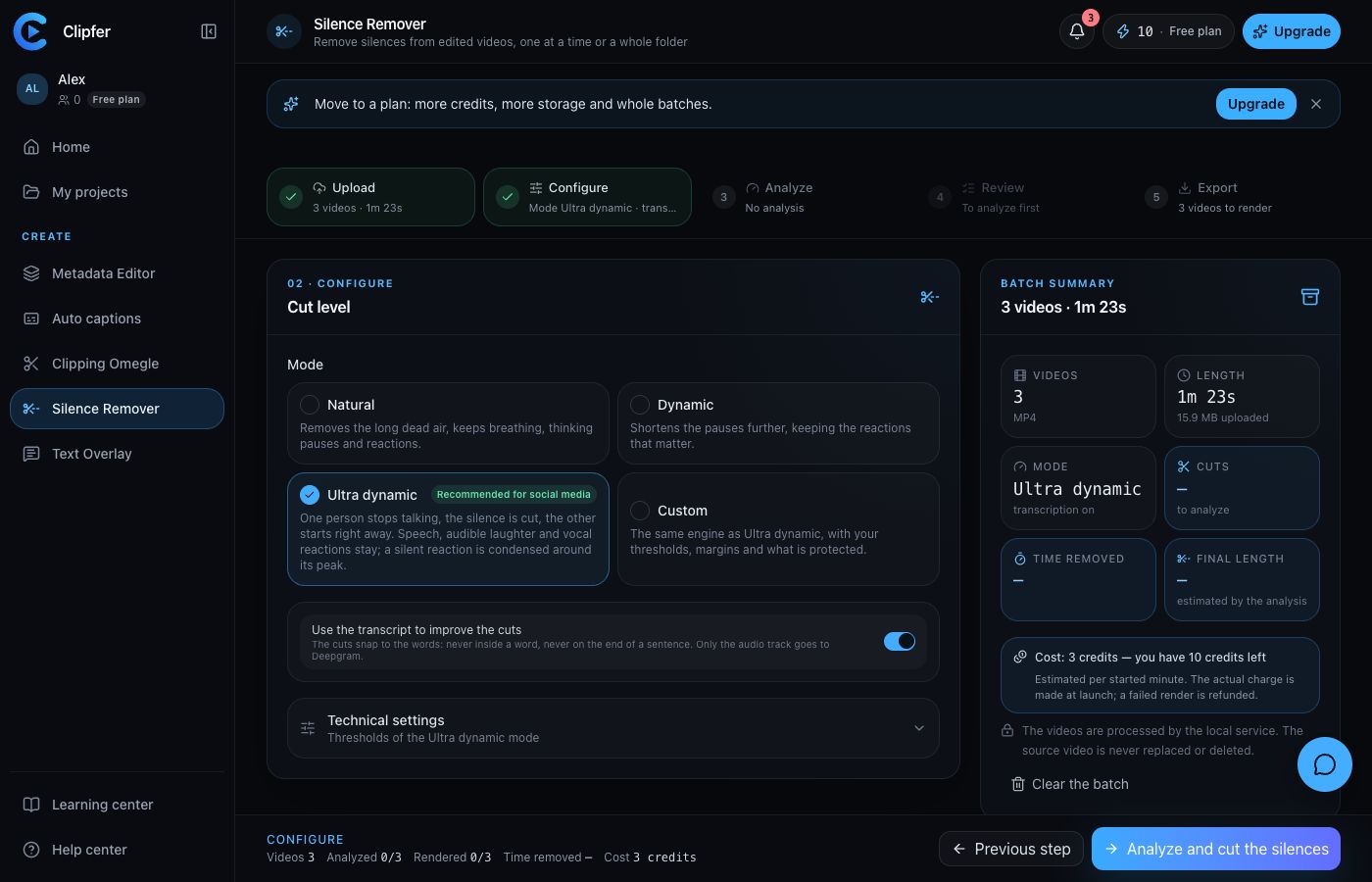Select Silence Remover in the sidebar
The width and height of the screenshot is (1372, 882).
[x=117, y=409]
